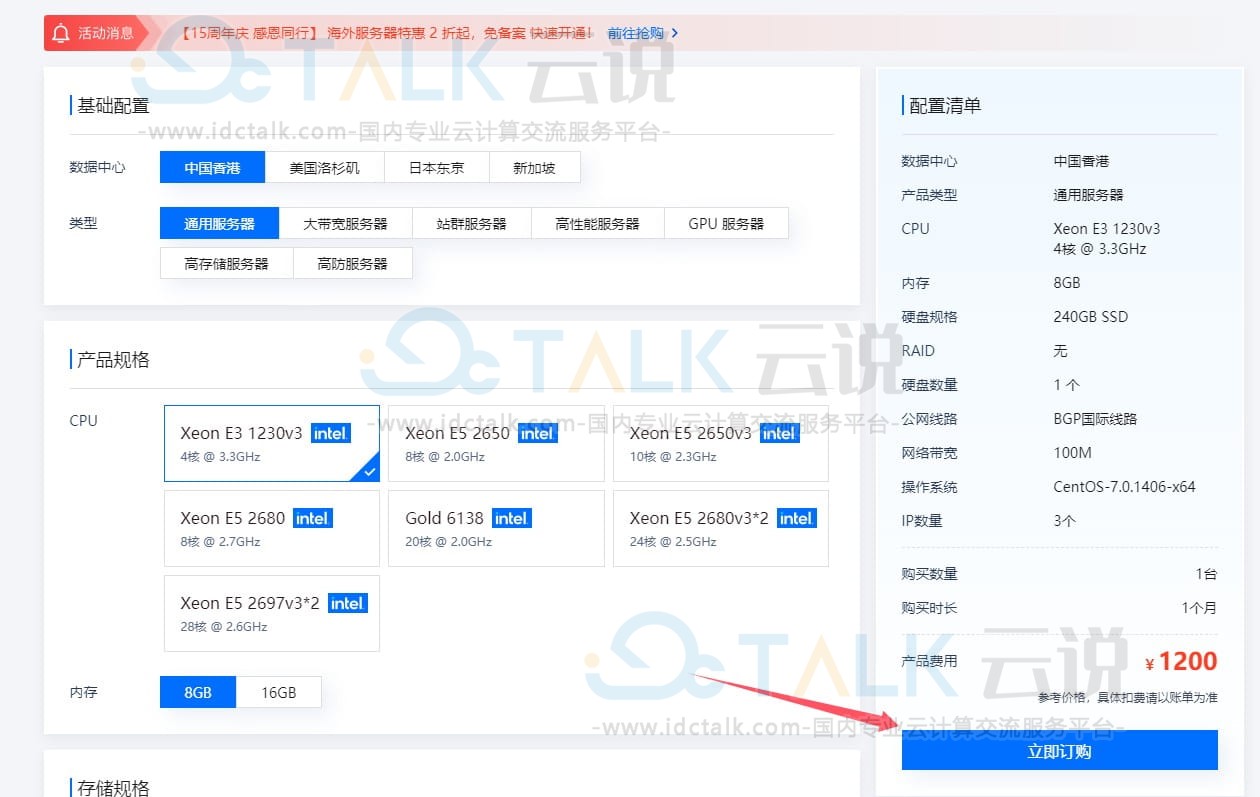Select 16GB memory option
Viewport: 1260px width, 797px height.
pyautogui.click(x=279, y=692)
